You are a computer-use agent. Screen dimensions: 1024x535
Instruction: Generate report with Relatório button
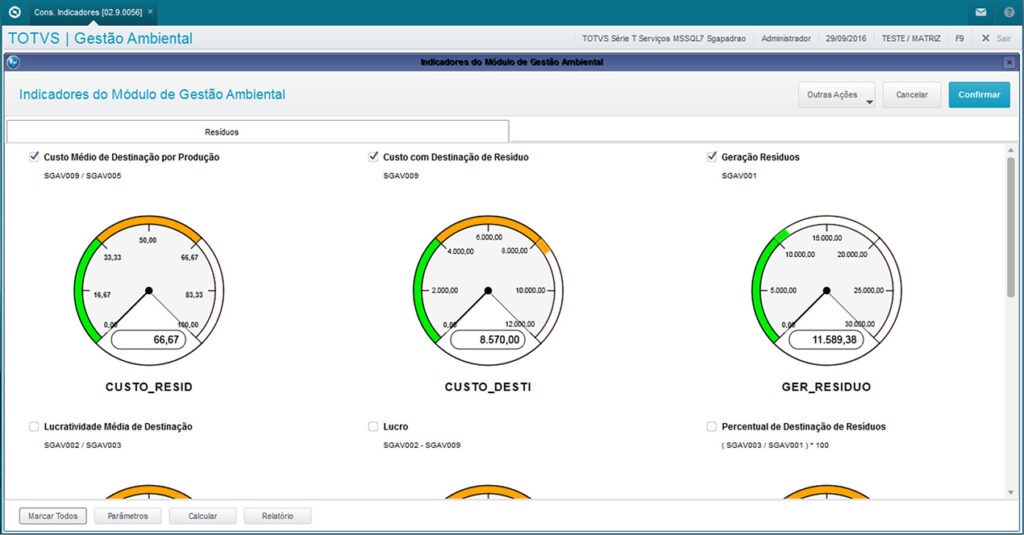click(x=278, y=516)
